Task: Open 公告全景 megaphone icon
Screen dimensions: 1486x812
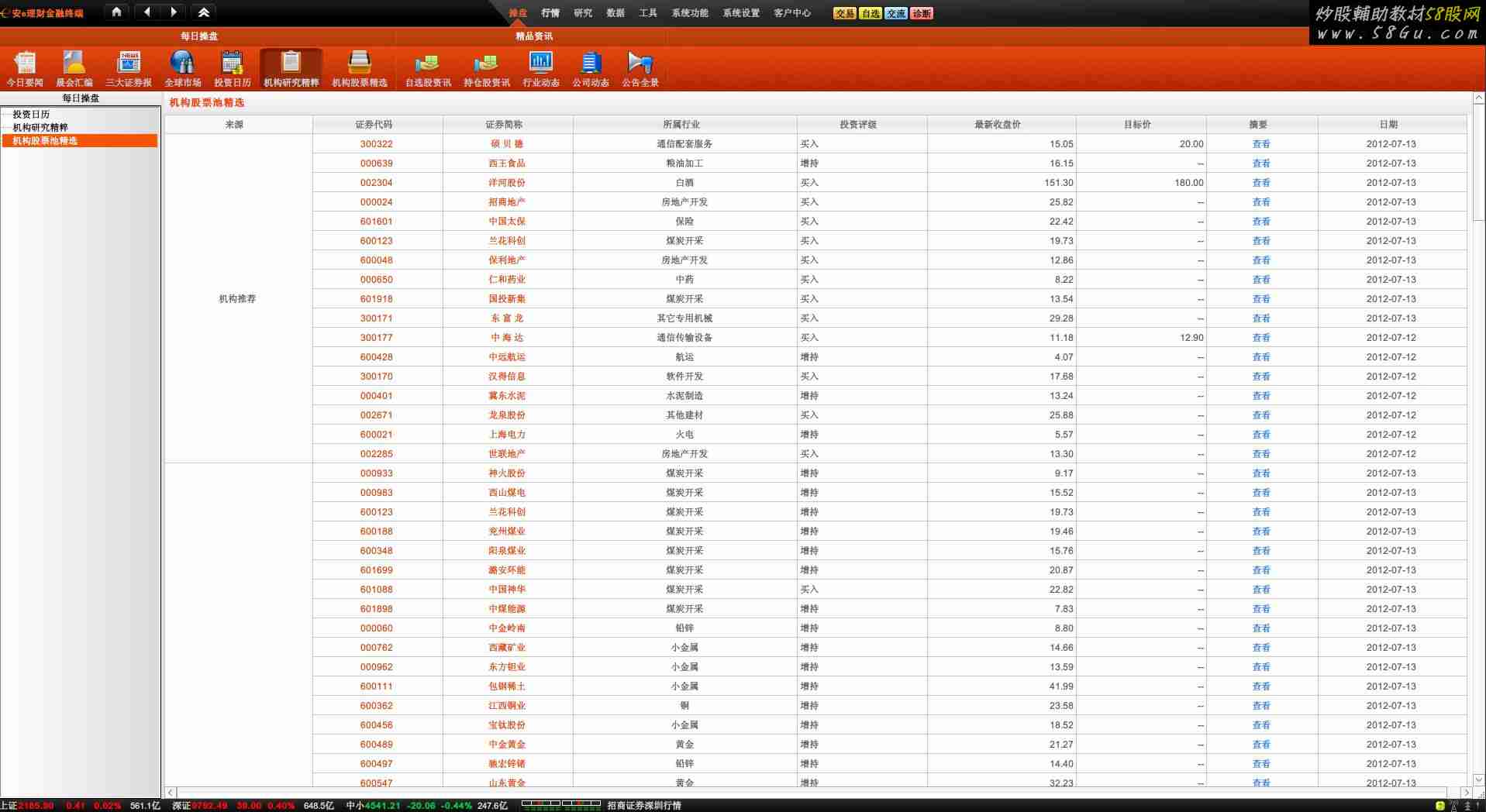Action: pos(640,68)
